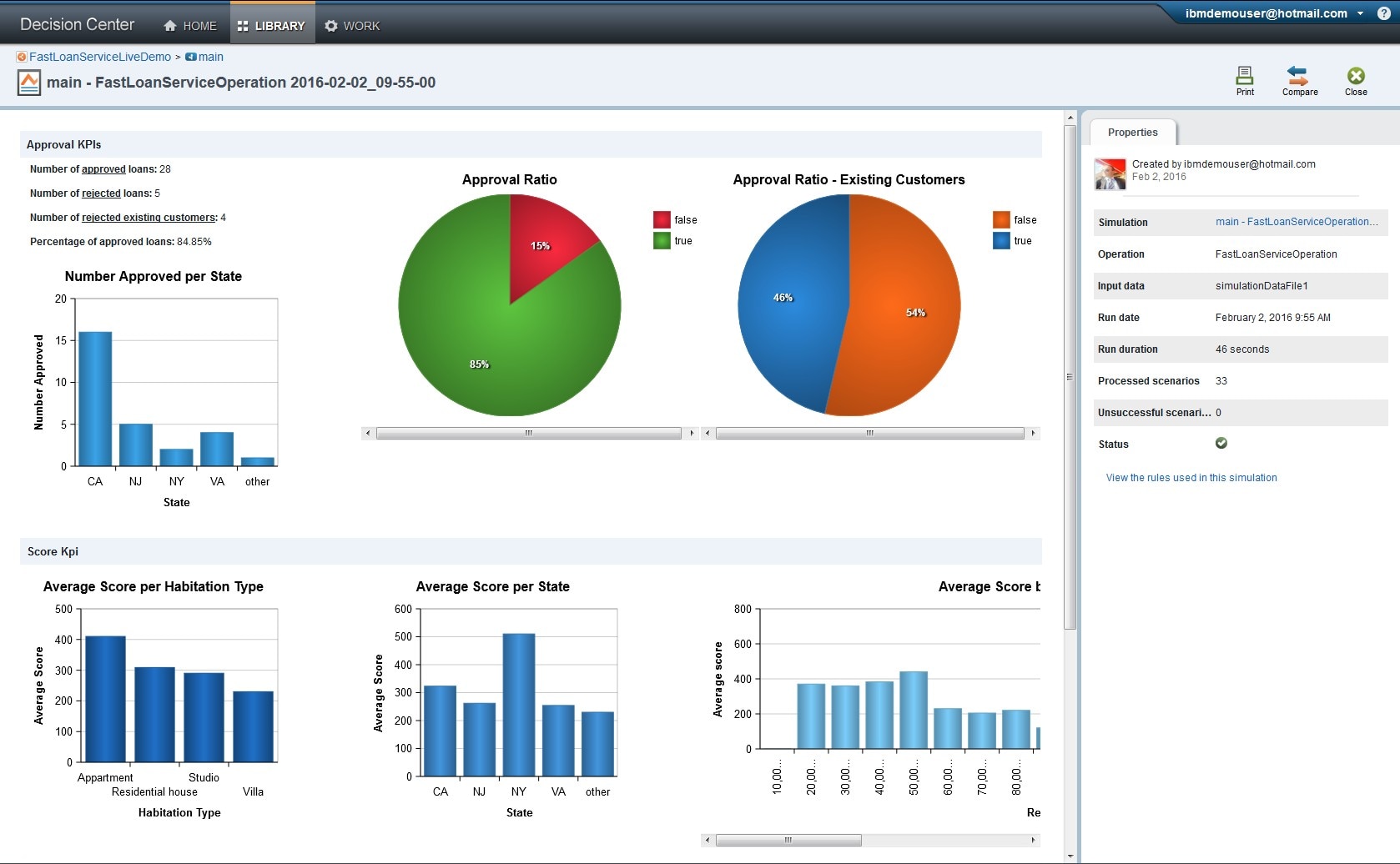Click the panel splitter handle

(1070, 377)
